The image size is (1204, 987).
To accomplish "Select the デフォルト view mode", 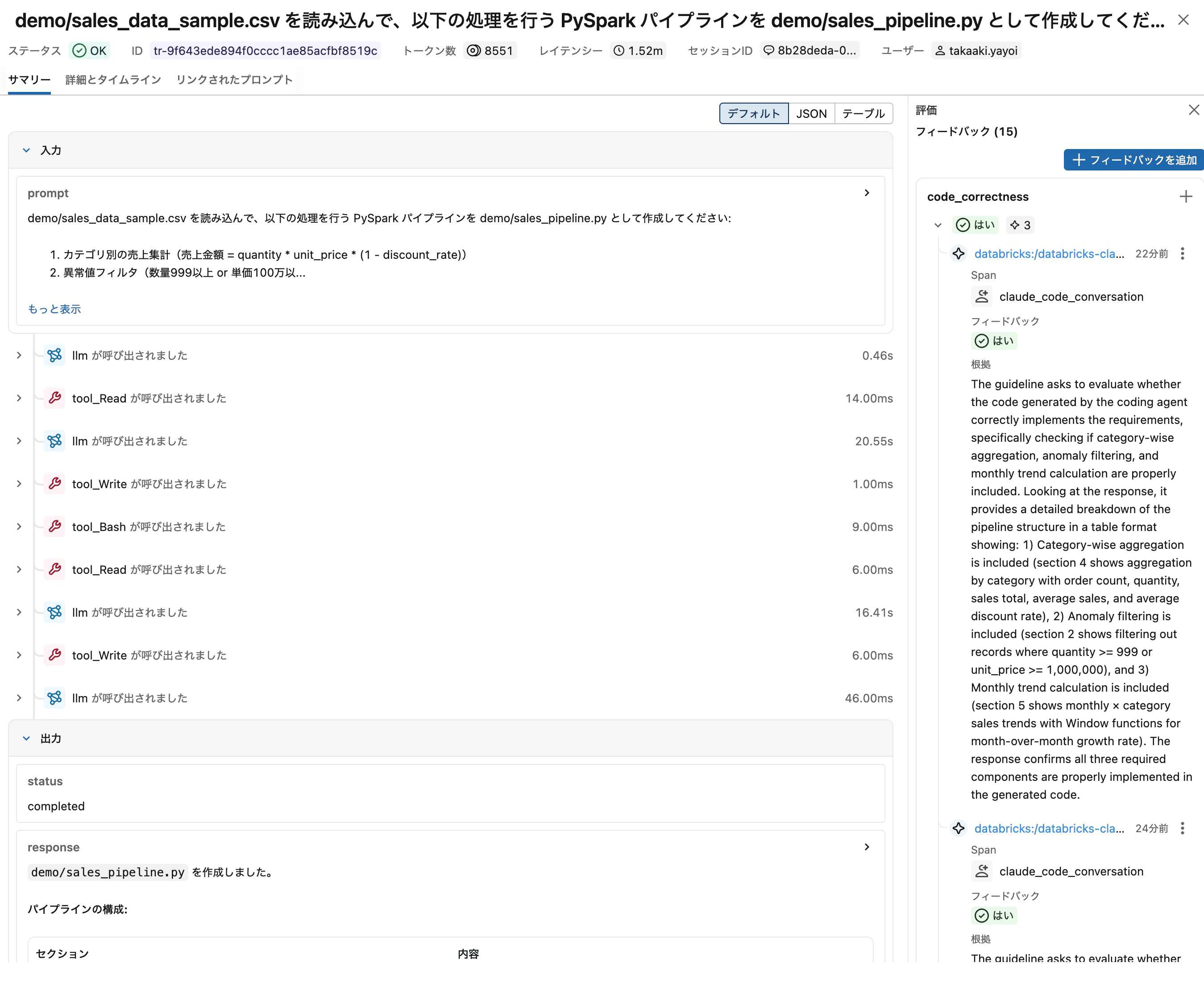I will (x=754, y=113).
